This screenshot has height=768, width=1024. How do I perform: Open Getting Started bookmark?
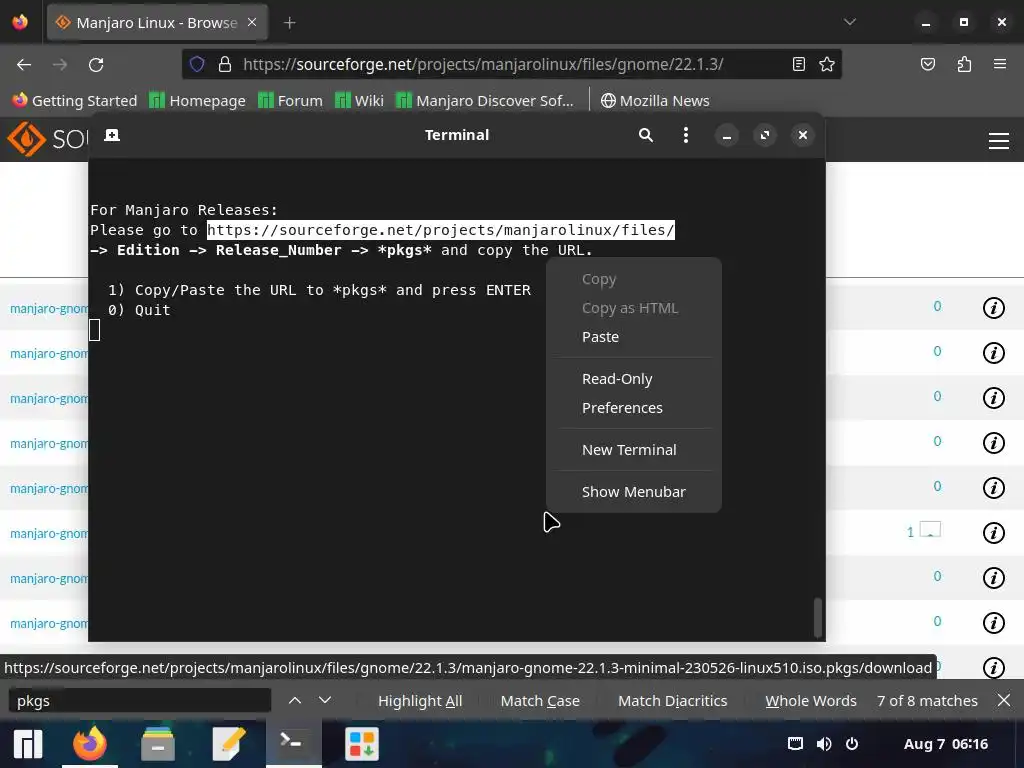(74, 101)
